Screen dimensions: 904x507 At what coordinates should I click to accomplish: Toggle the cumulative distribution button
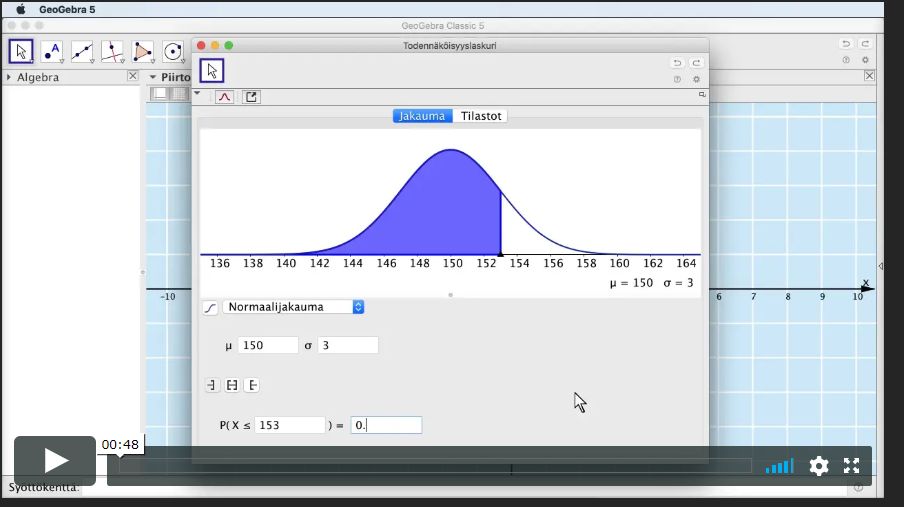(x=210, y=307)
